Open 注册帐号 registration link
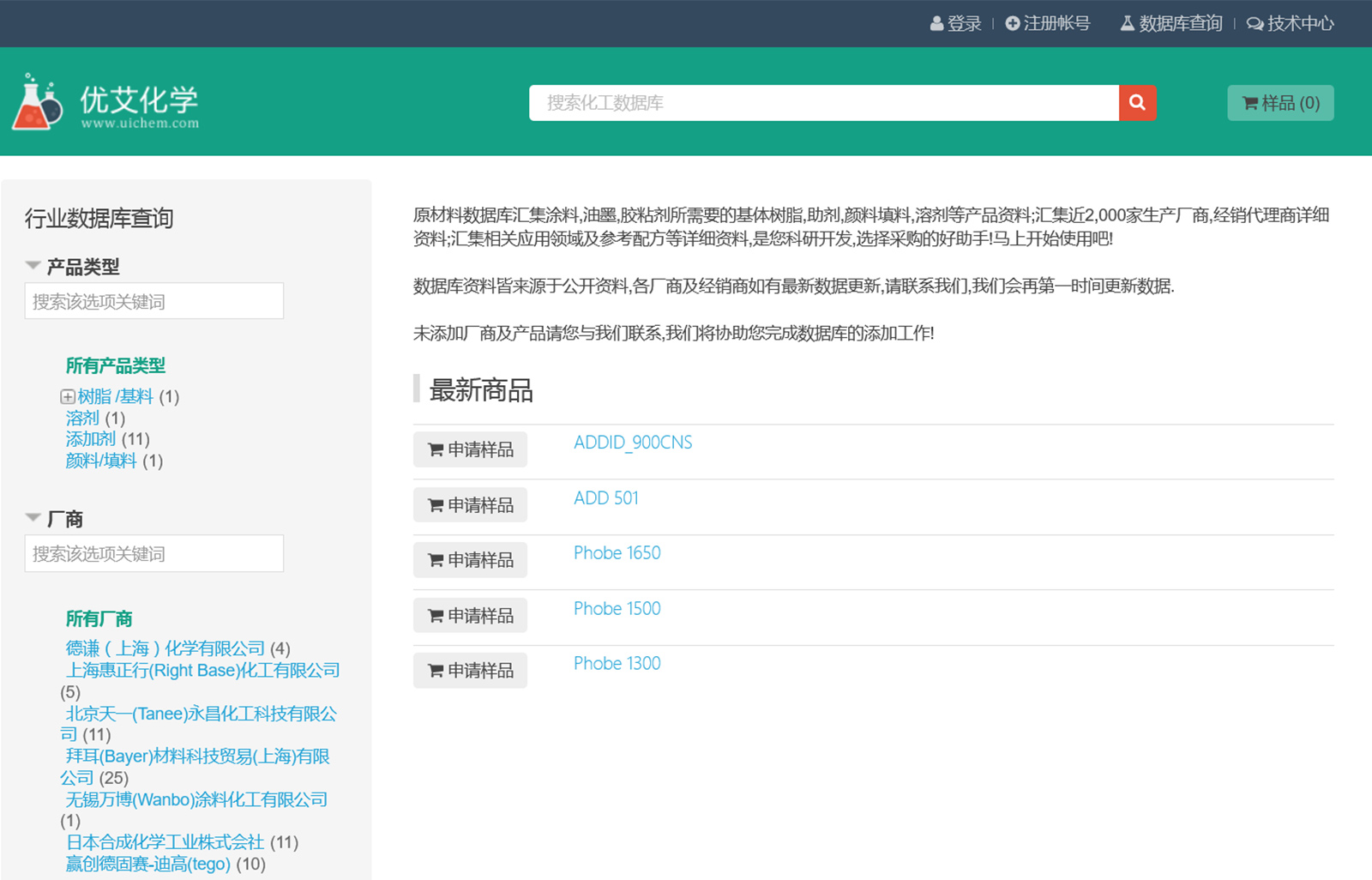Image resolution: width=1372 pixels, height=880 pixels. (1048, 23)
